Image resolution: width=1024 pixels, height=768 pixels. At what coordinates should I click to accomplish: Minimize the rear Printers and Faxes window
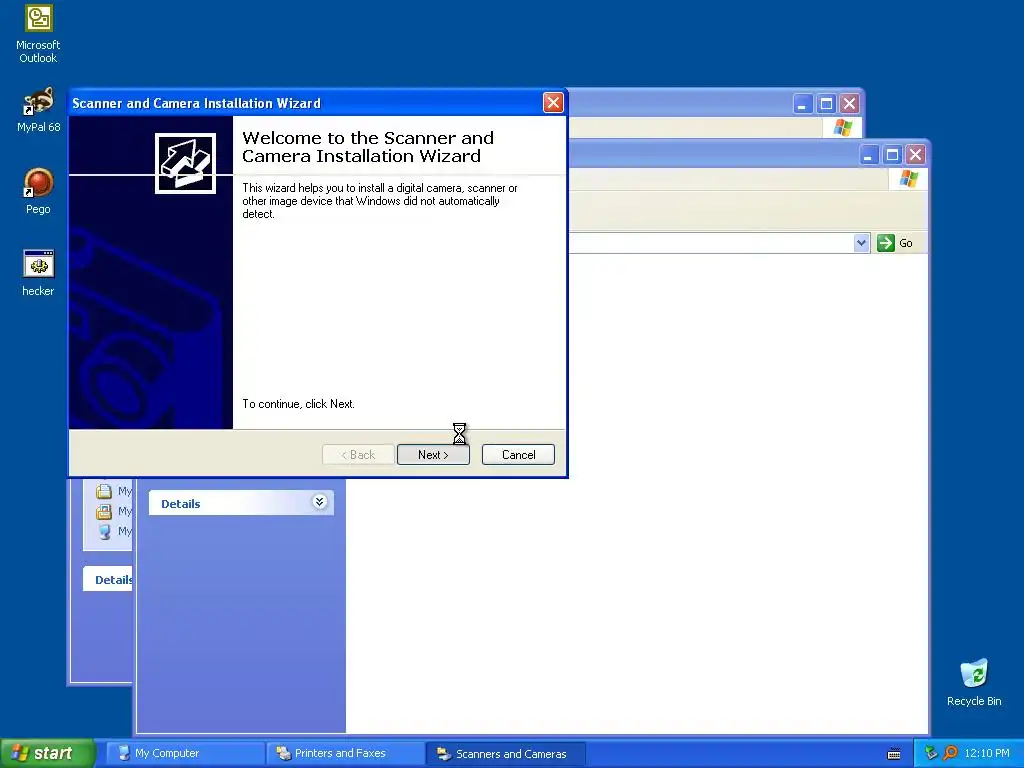[x=803, y=103]
